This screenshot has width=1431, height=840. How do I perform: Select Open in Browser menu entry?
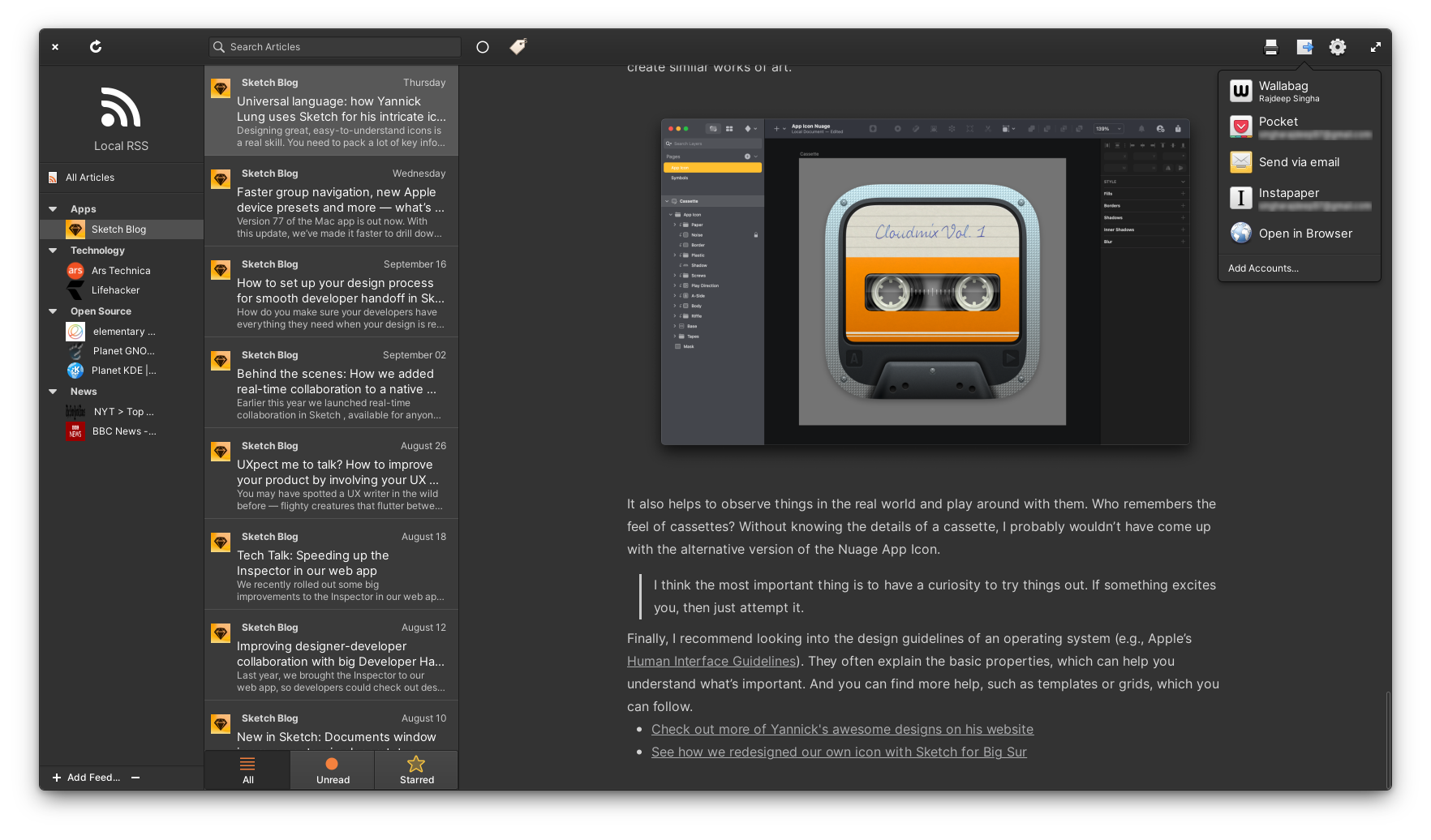pos(1300,234)
